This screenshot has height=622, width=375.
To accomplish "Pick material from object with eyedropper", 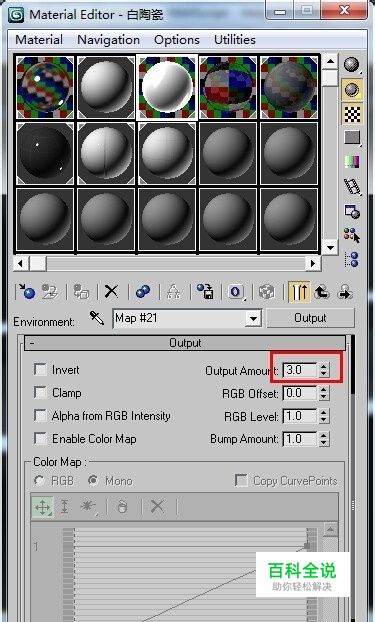I will [x=97, y=318].
